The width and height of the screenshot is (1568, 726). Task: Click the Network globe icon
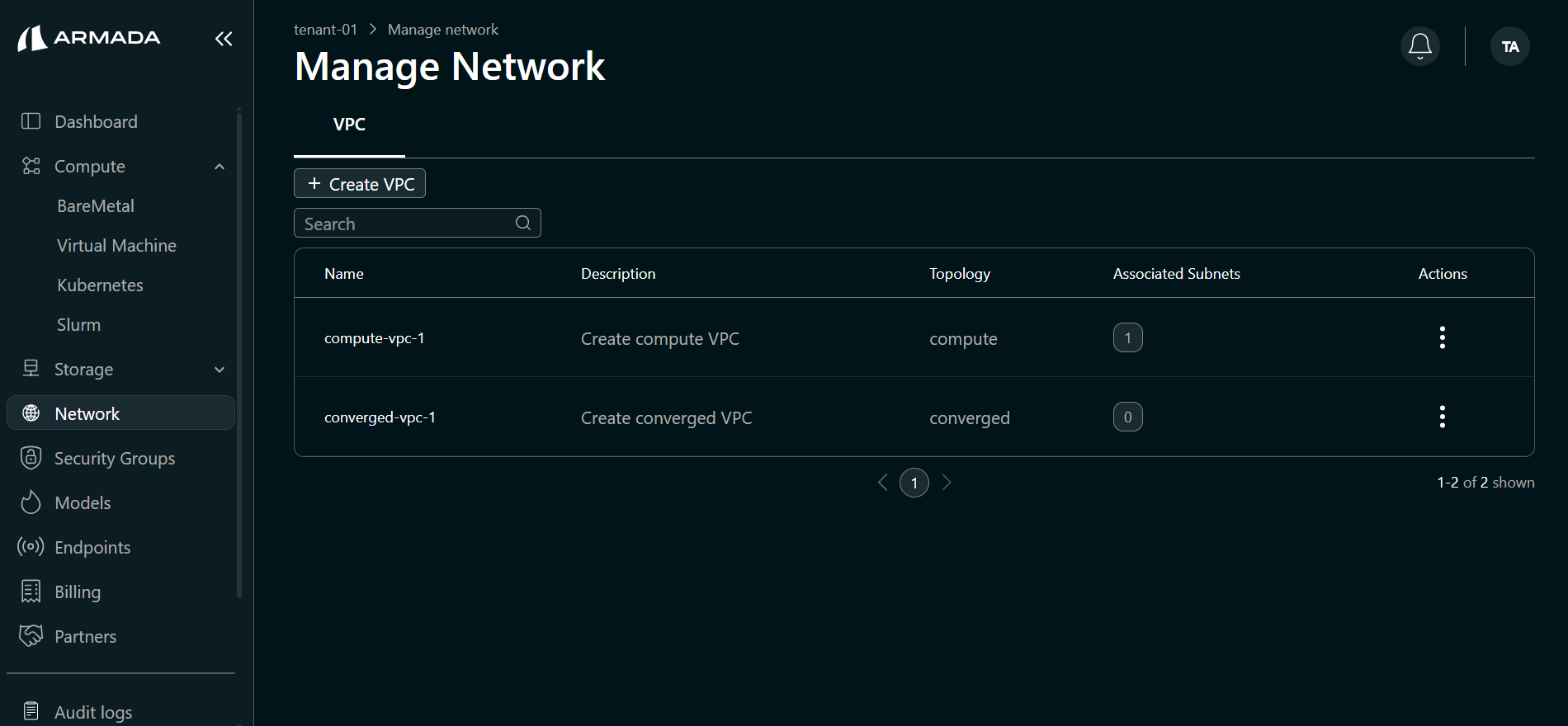[31, 413]
